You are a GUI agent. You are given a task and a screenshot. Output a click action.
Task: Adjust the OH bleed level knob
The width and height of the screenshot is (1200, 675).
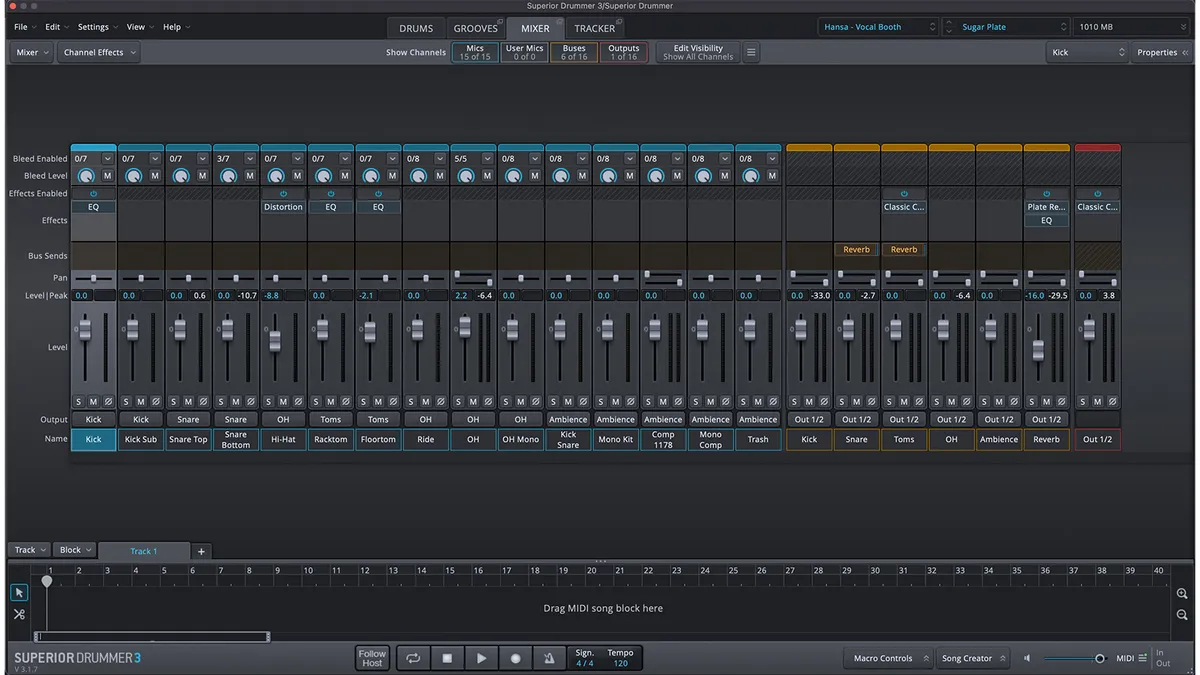coord(466,176)
